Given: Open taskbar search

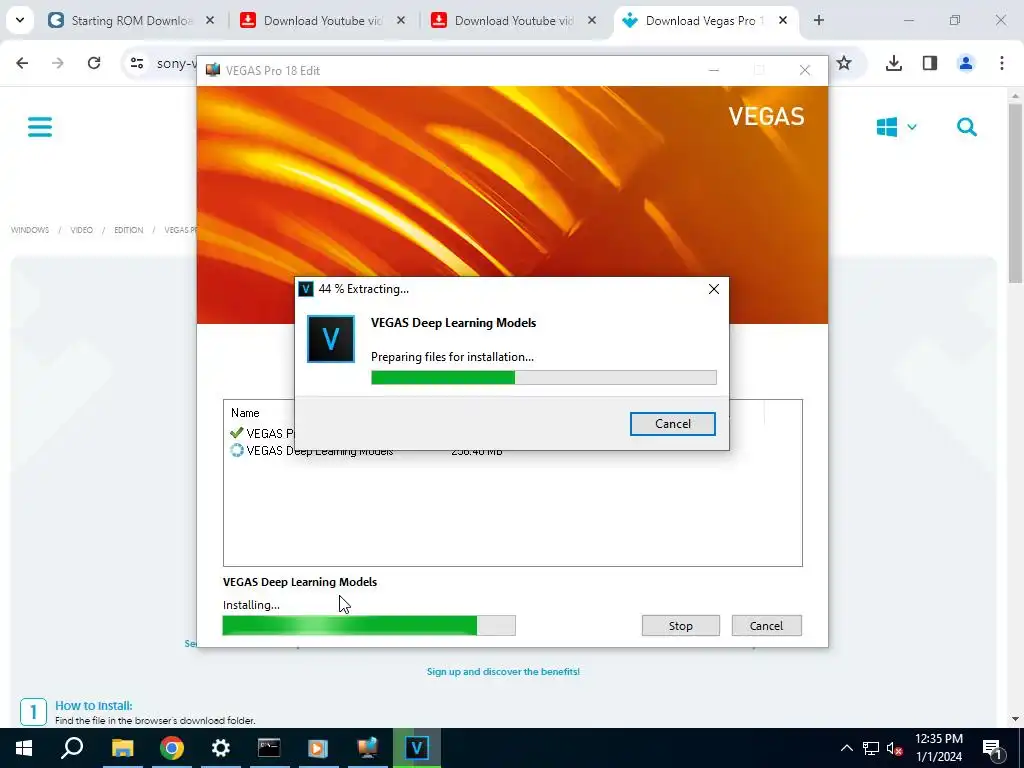Looking at the screenshot, I should tap(72, 748).
